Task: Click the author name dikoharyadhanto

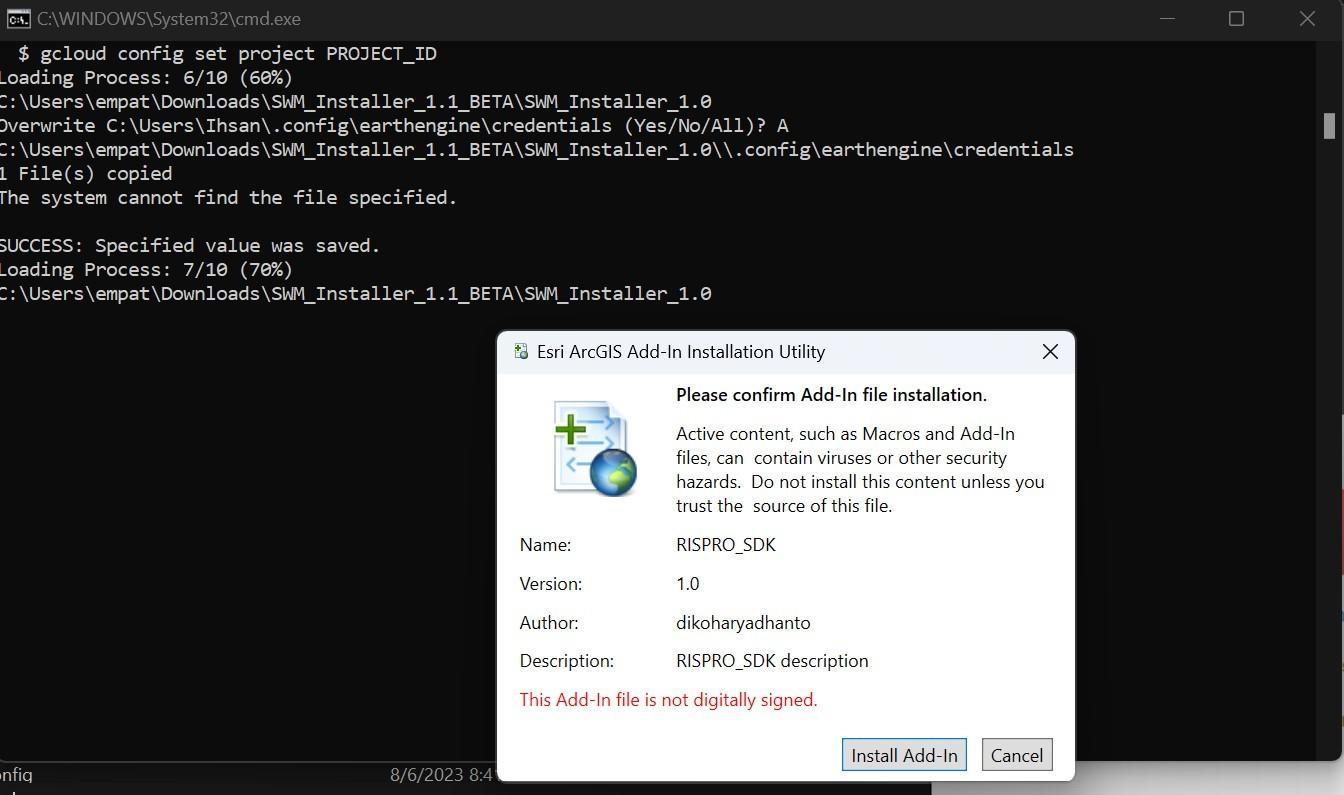Action: point(743,623)
